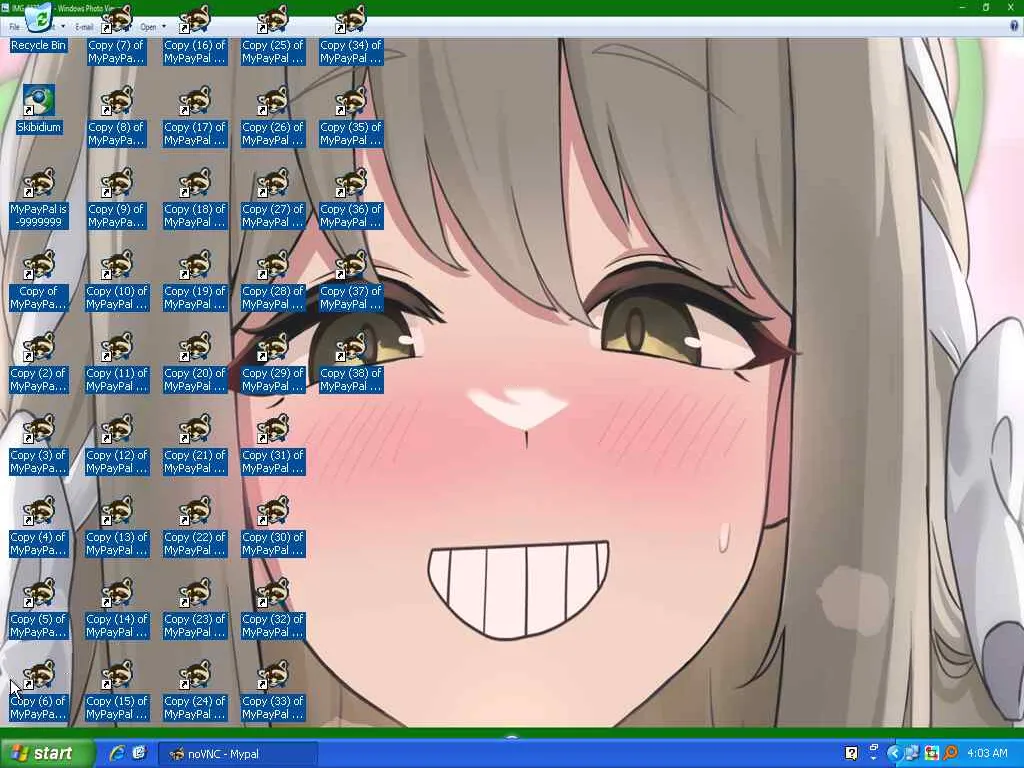The image size is (1024, 768).
Task: Open the E-mail menu item
Action: (84, 27)
